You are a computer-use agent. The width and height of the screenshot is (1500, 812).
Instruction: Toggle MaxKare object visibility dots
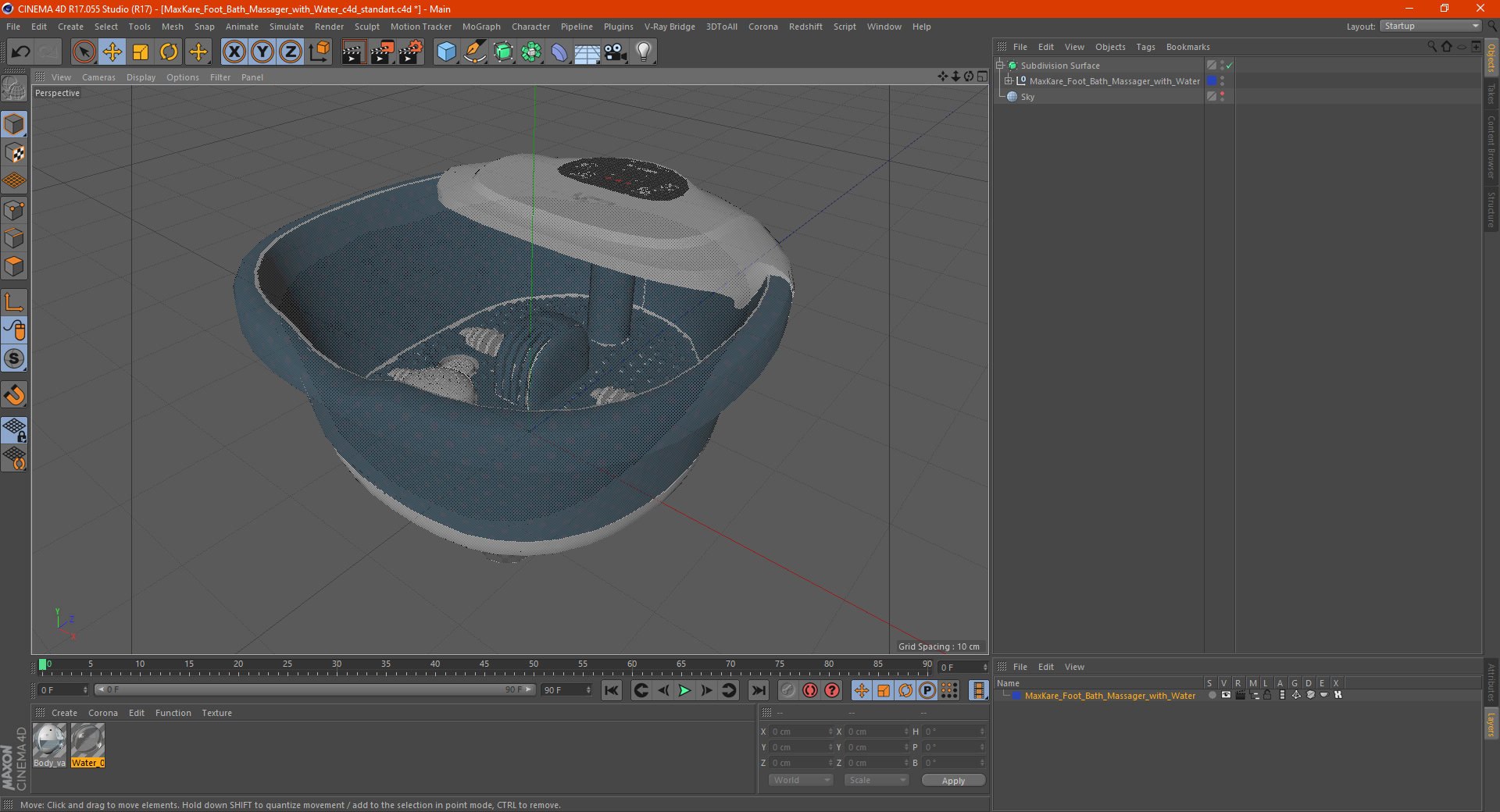[x=1222, y=81]
